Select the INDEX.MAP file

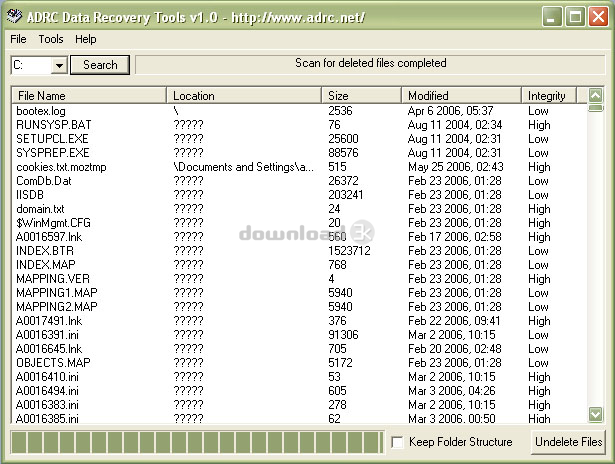(45, 265)
